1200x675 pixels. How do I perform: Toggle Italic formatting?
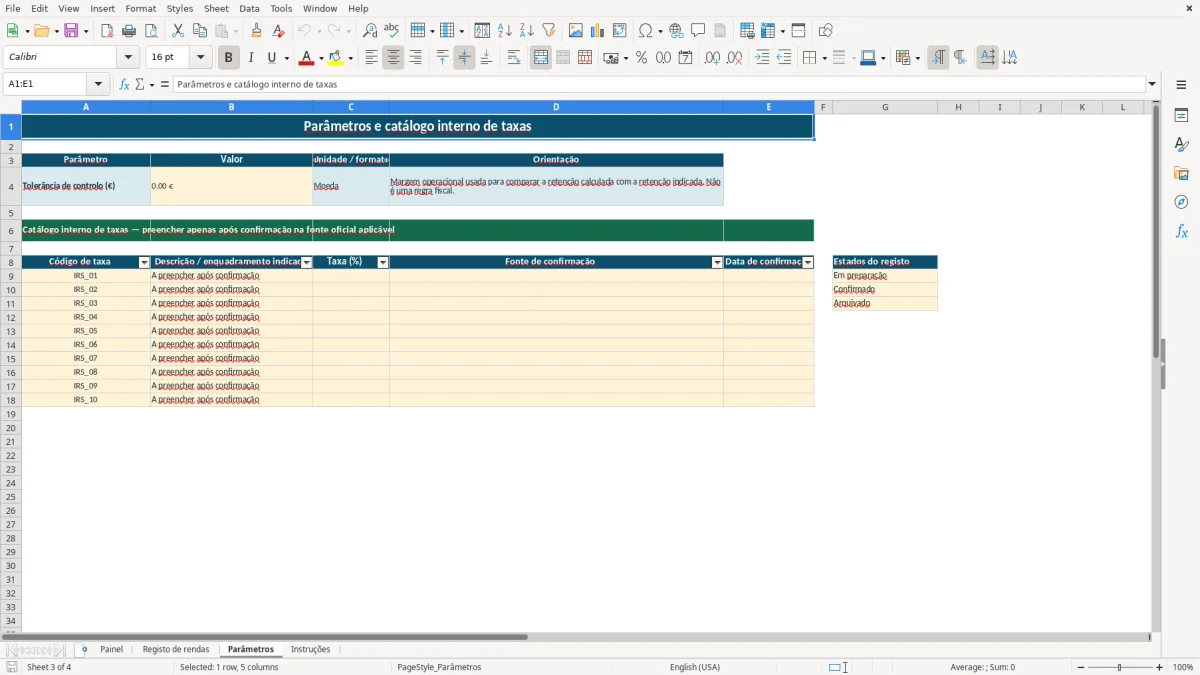[251, 58]
